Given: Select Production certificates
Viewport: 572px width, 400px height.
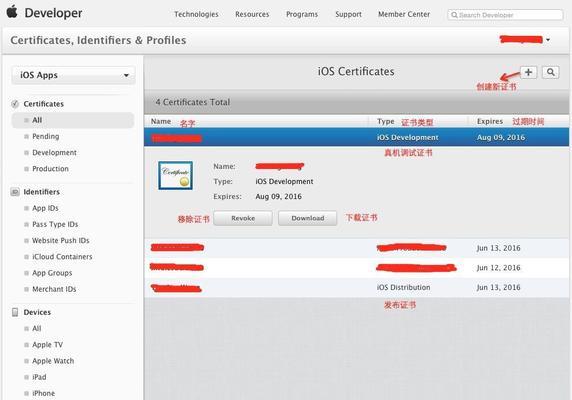Looking at the screenshot, I should coord(50,169).
